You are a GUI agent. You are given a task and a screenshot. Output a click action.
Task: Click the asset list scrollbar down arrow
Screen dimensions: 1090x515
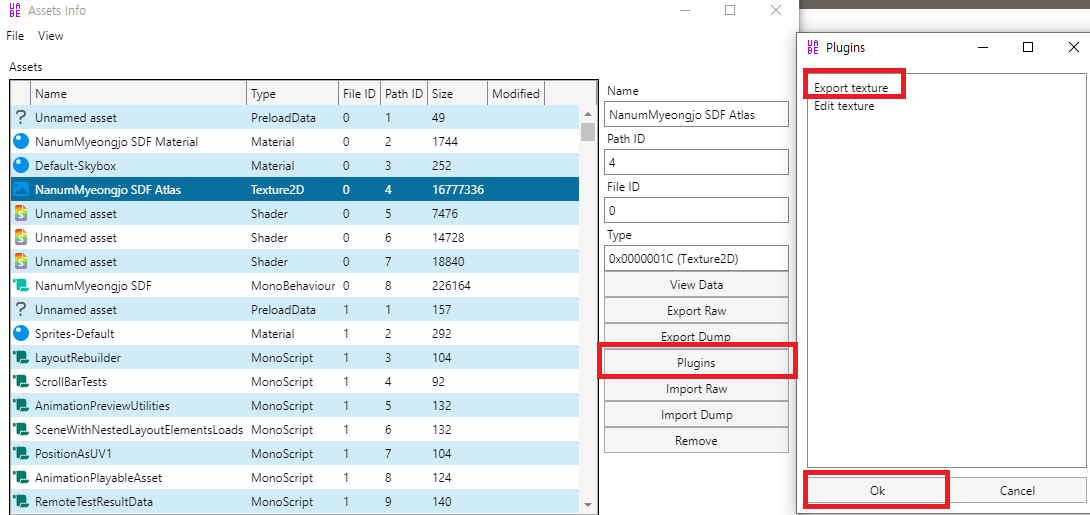pos(587,505)
